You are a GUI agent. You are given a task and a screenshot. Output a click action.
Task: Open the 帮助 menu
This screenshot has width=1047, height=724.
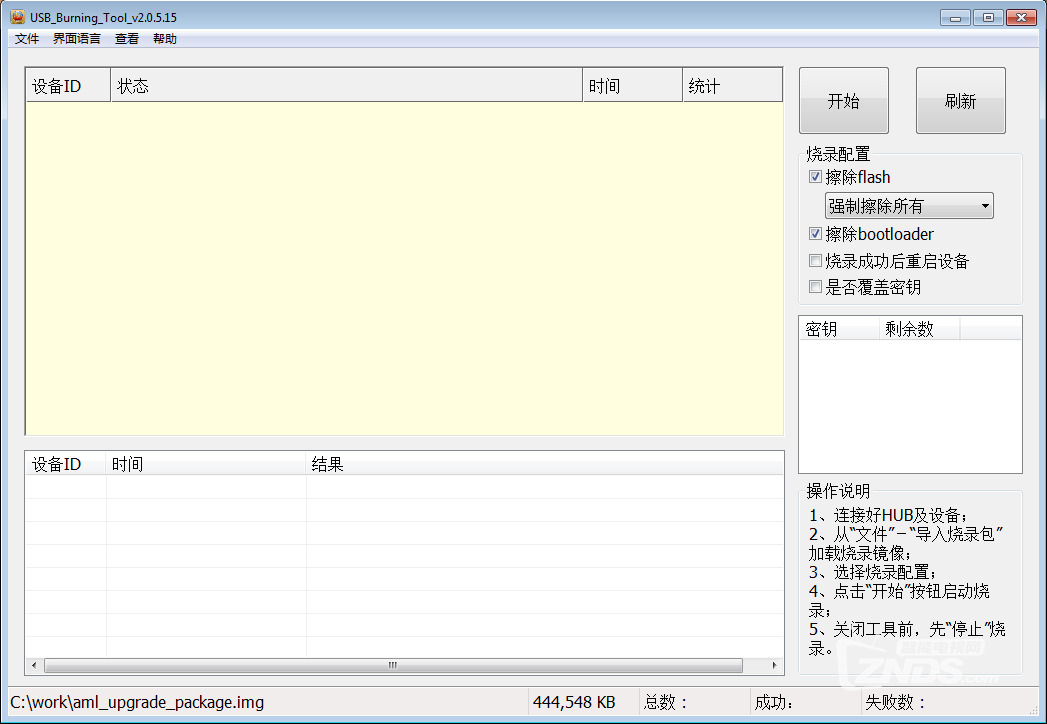pos(164,38)
